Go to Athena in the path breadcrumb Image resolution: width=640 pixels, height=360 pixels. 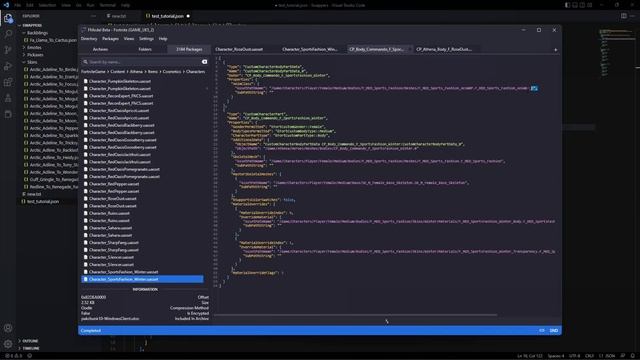click(x=136, y=72)
